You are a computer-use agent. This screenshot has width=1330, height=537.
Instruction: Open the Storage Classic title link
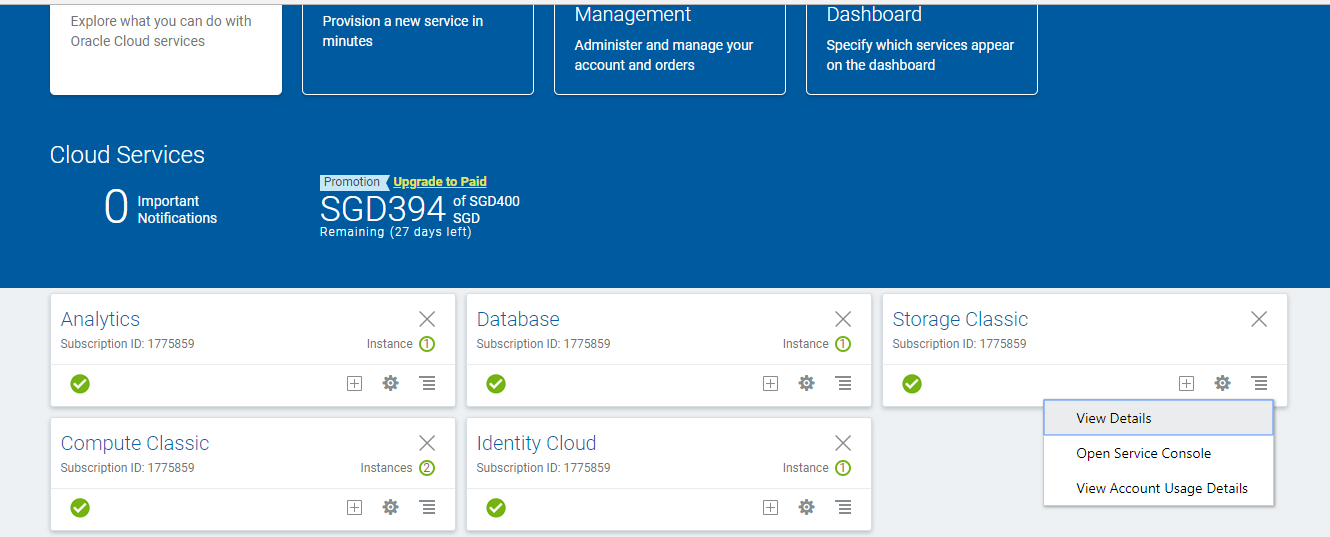tap(960, 319)
